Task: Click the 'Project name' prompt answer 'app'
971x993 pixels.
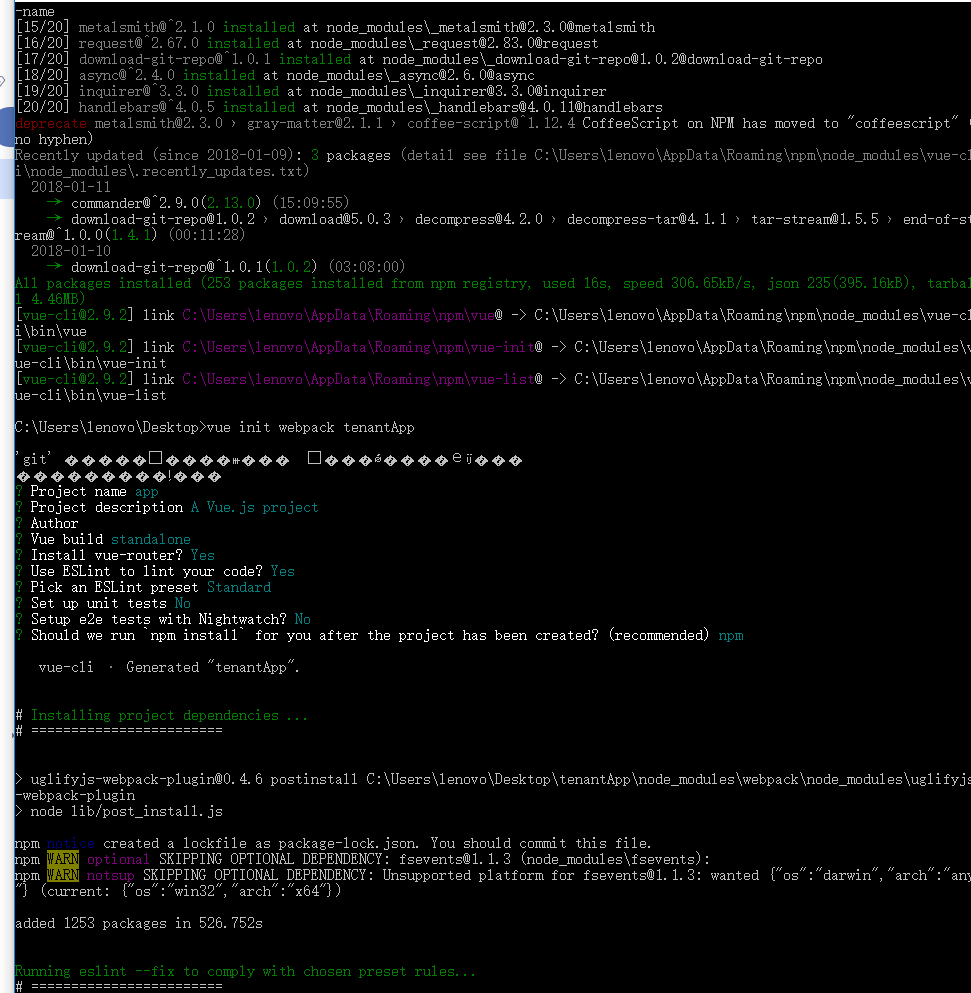Action: tap(146, 492)
